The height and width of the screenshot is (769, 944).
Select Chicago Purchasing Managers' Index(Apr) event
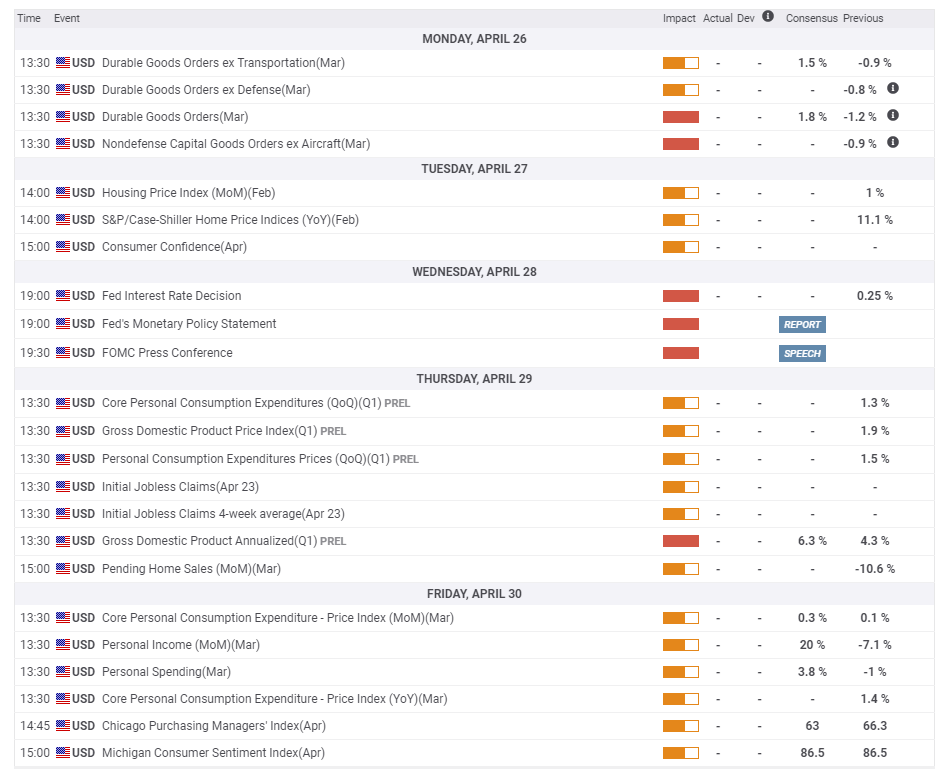click(213, 725)
